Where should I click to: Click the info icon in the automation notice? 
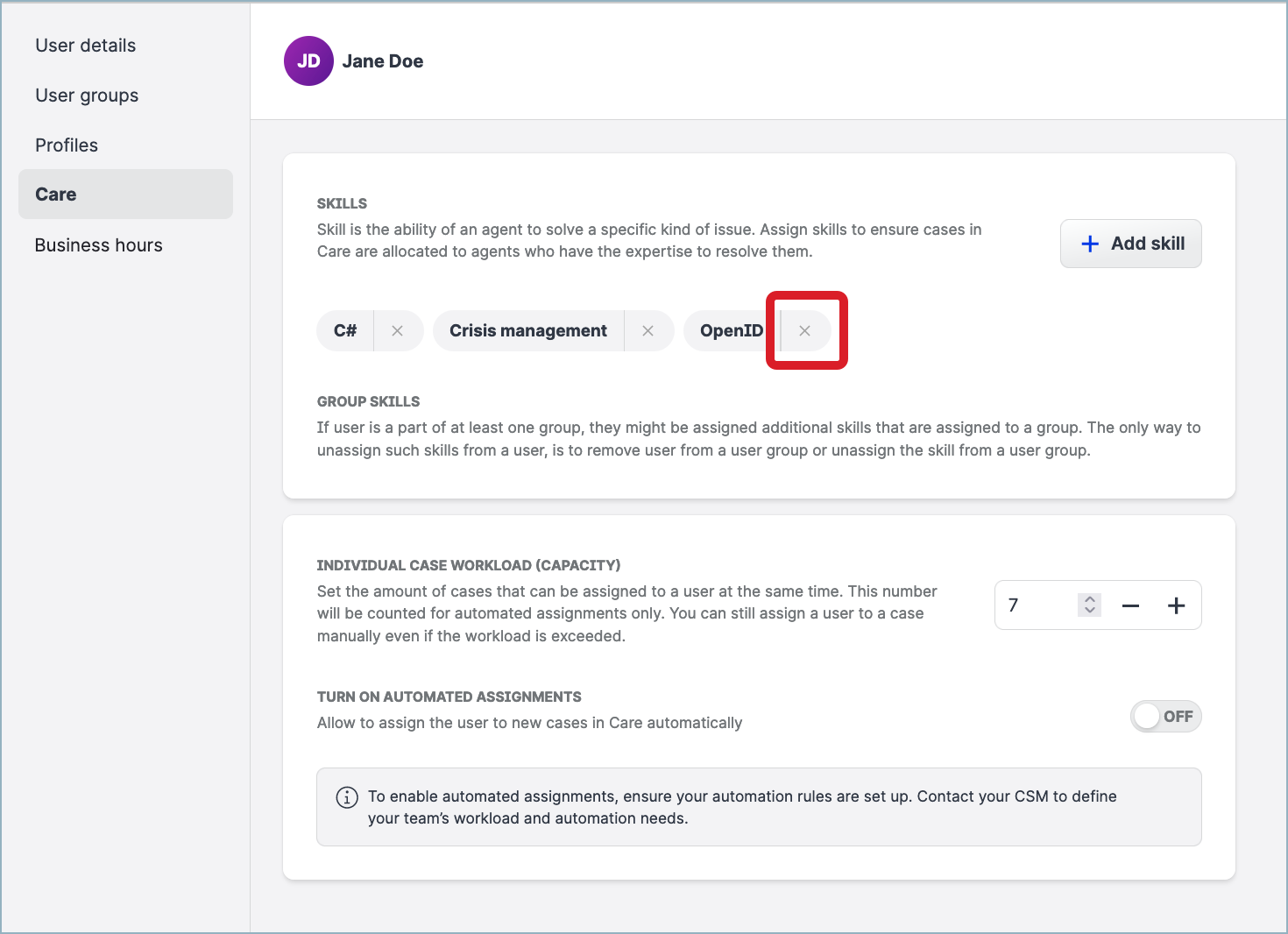point(345,796)
